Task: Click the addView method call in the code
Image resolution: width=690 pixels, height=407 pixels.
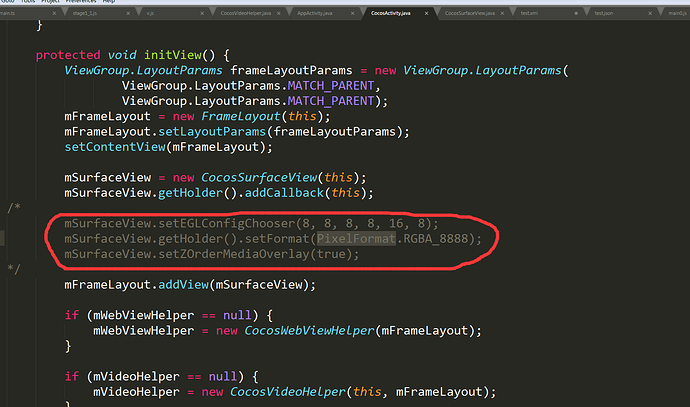Action: 183,285
